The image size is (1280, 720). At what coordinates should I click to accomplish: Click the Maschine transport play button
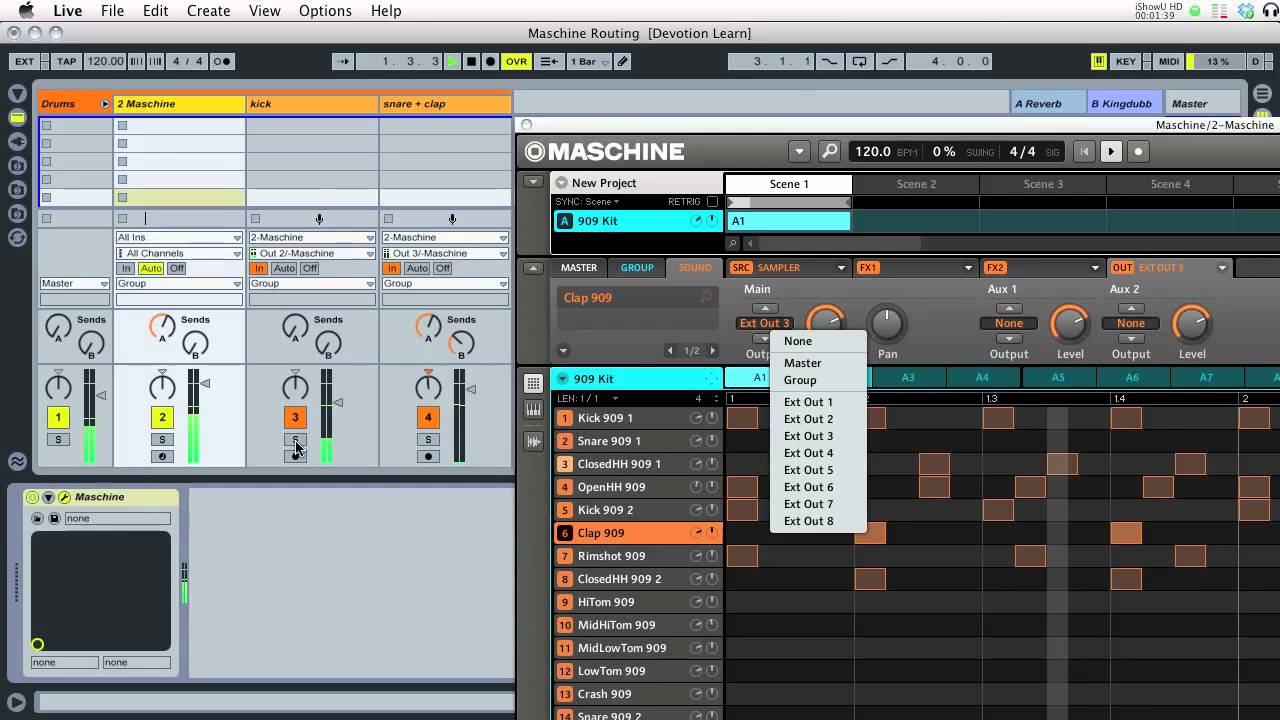[x=1110, y=152]
